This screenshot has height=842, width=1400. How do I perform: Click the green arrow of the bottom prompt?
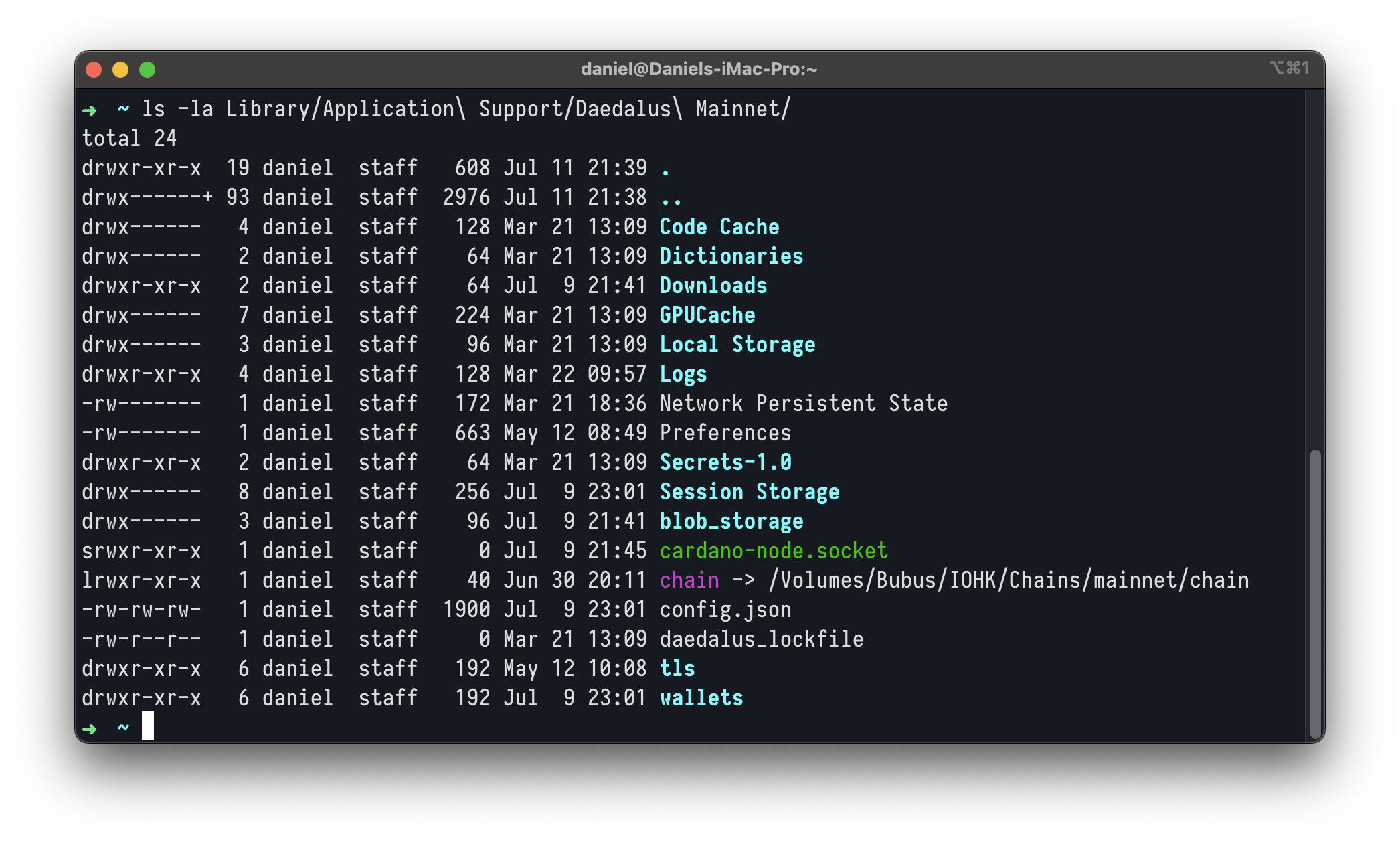[90, 728]
